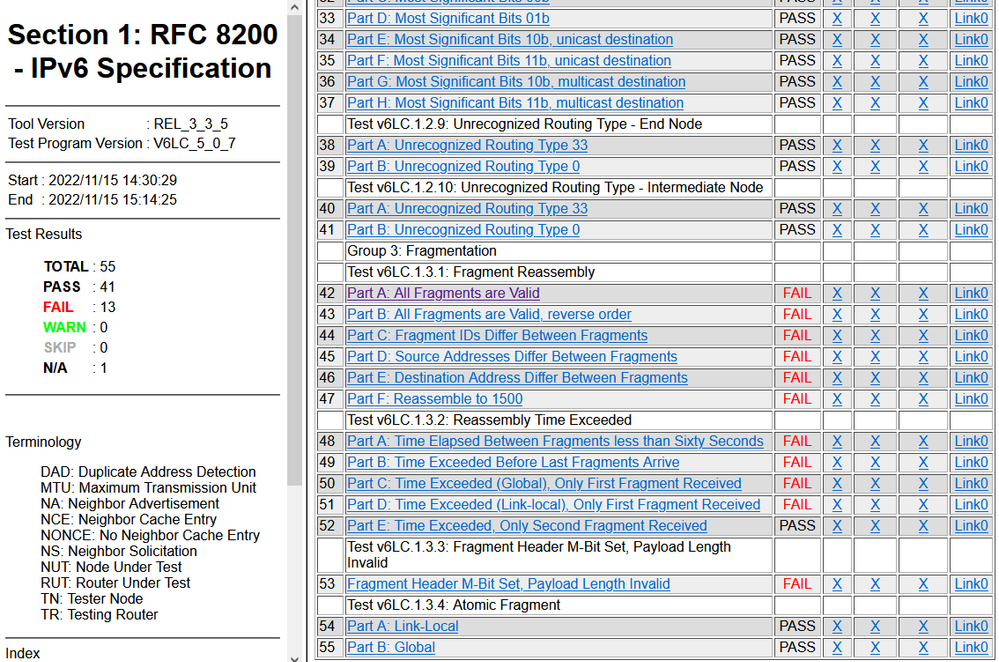Viewport: 999px width, 662px height.
Task: Open row 38 Part A: Unrecognized Routing Type 33
Action: click(x=467, y=145)
